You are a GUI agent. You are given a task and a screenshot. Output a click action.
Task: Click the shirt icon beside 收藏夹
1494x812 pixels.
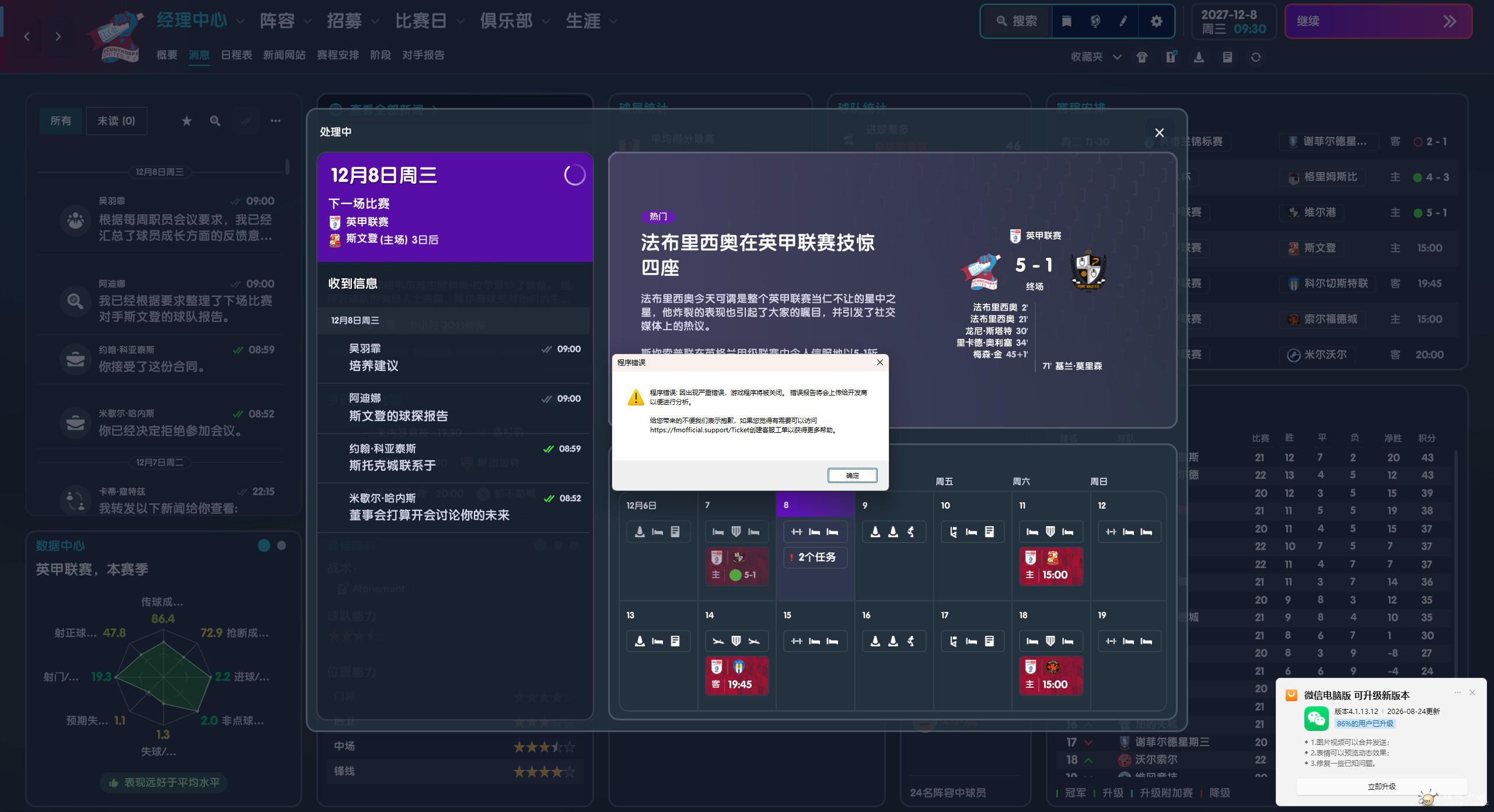tap(1142, 57)
